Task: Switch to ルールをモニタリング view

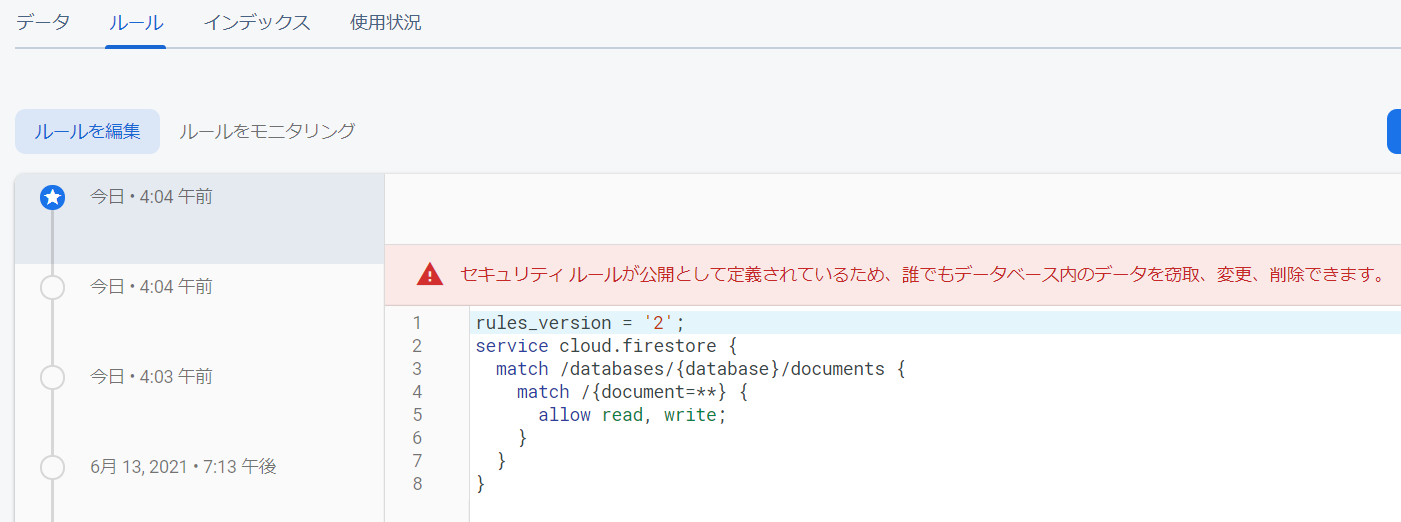Action: pos(267,131)
